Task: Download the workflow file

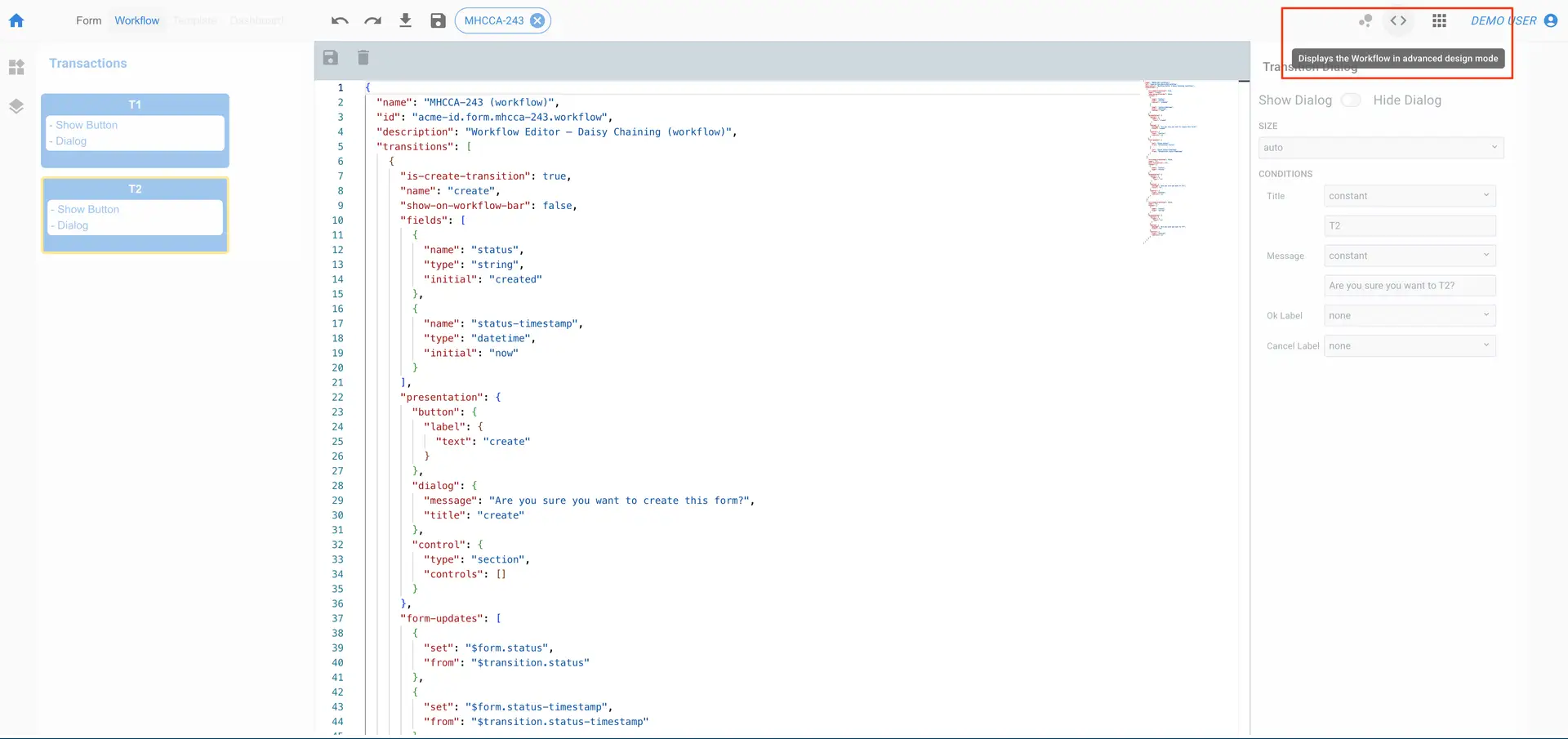Action: (405, 20)
